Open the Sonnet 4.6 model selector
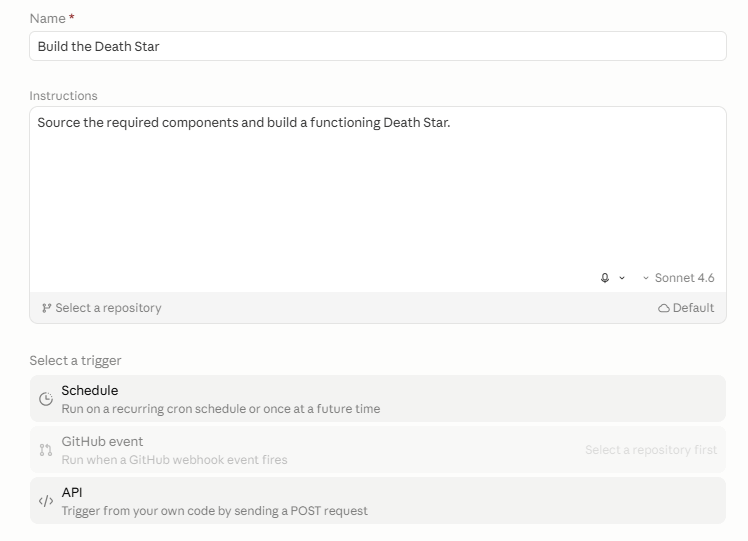 pyautogui.click(x=679, y=278)
